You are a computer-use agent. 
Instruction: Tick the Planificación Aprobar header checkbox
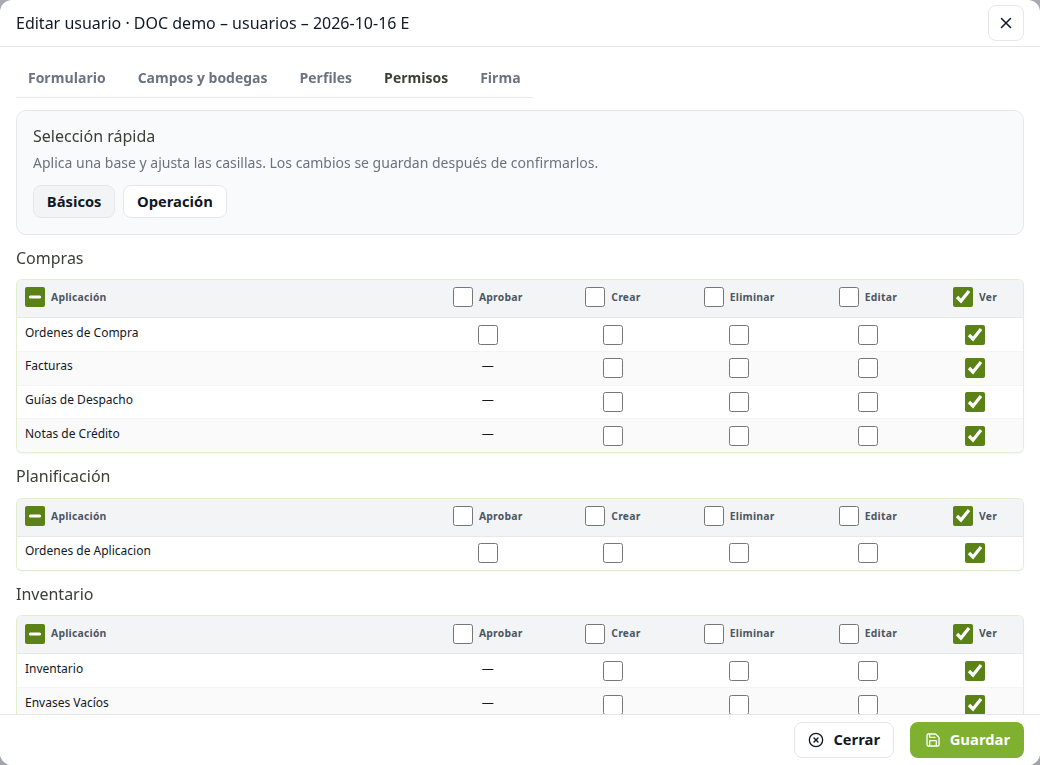[x=463, y=516]
